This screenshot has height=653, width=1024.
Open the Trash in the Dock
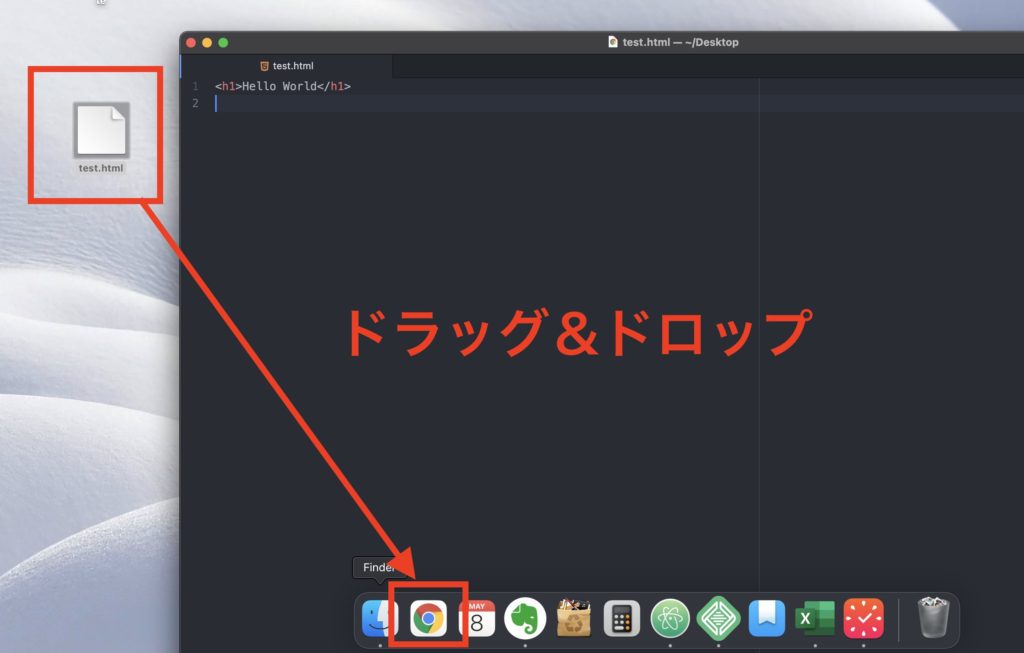click(x=933, y=617)
